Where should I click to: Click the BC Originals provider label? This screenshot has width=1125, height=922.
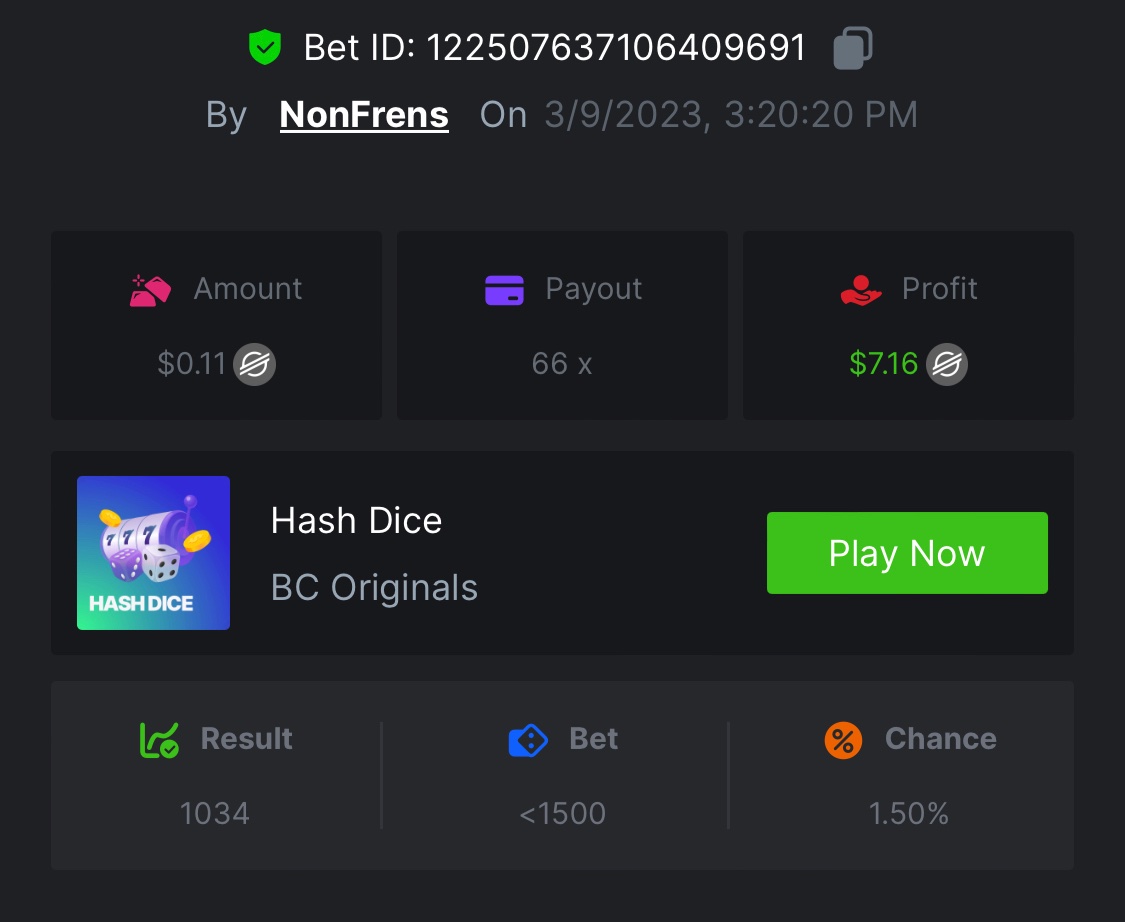click(x=374, y=588)
